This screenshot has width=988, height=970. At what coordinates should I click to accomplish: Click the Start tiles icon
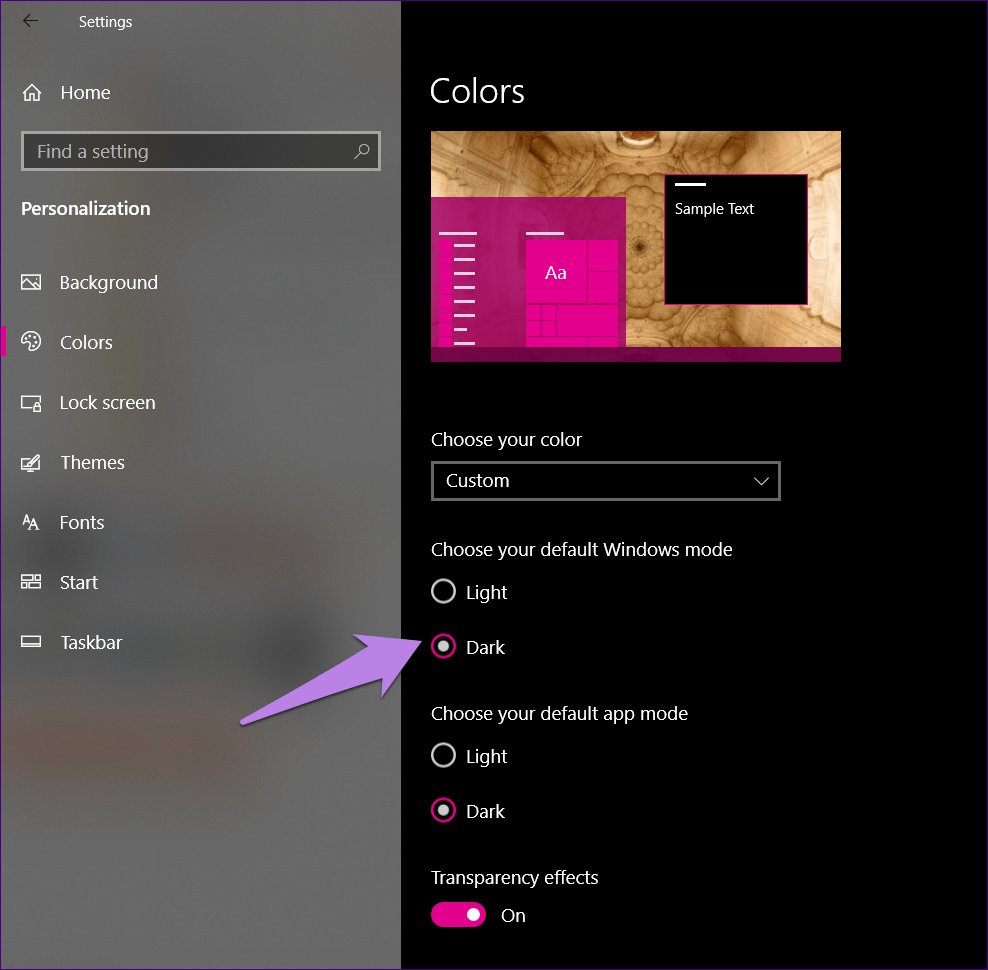31,583
